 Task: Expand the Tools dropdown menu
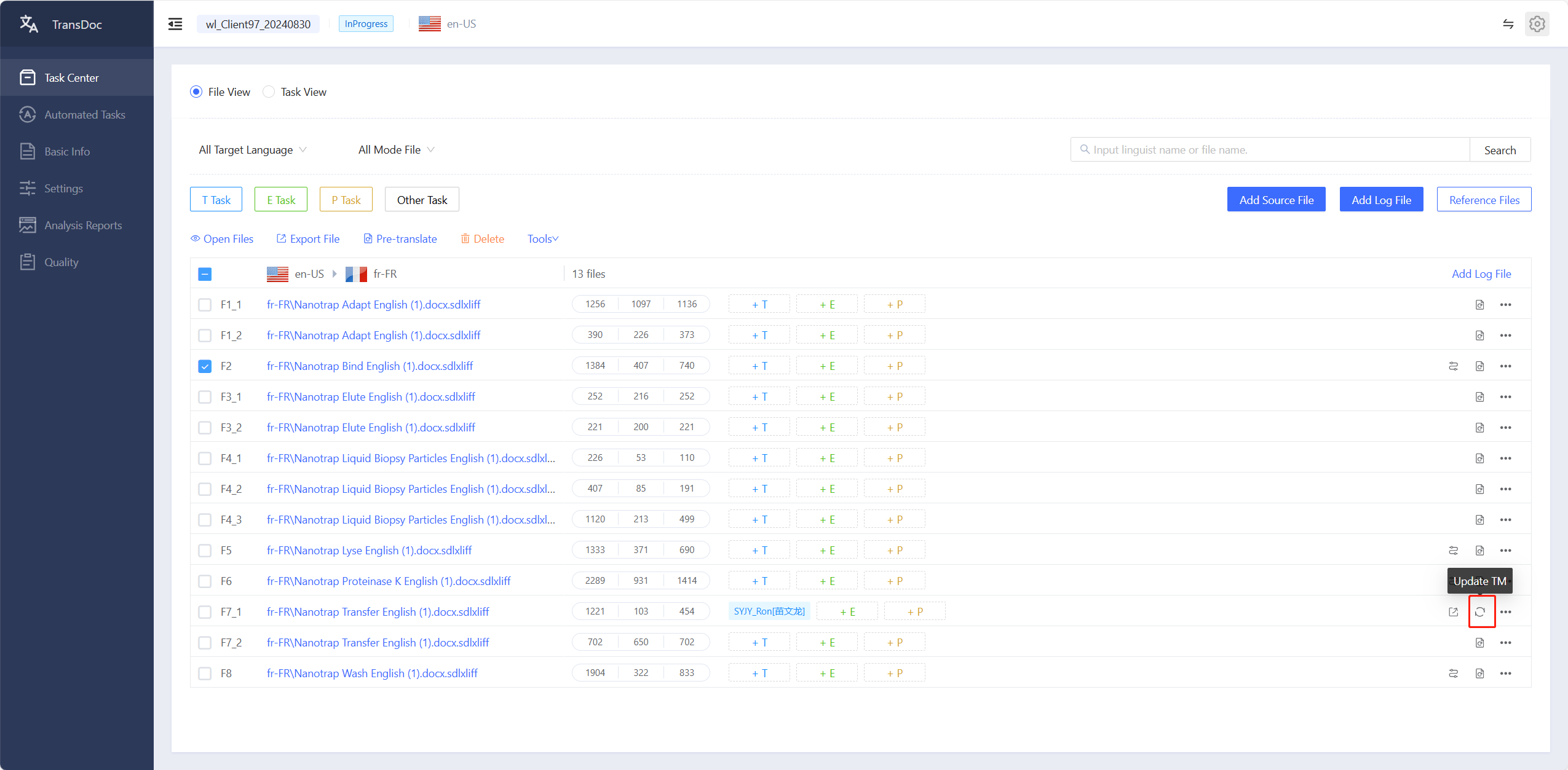coord(542,238)
